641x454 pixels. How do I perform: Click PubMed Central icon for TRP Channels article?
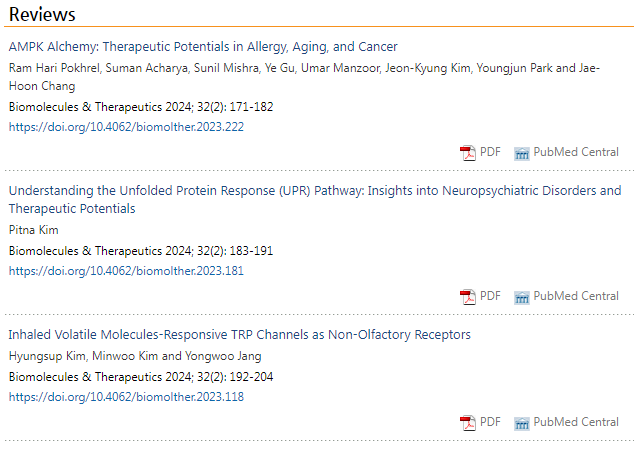tap(522, 423)
